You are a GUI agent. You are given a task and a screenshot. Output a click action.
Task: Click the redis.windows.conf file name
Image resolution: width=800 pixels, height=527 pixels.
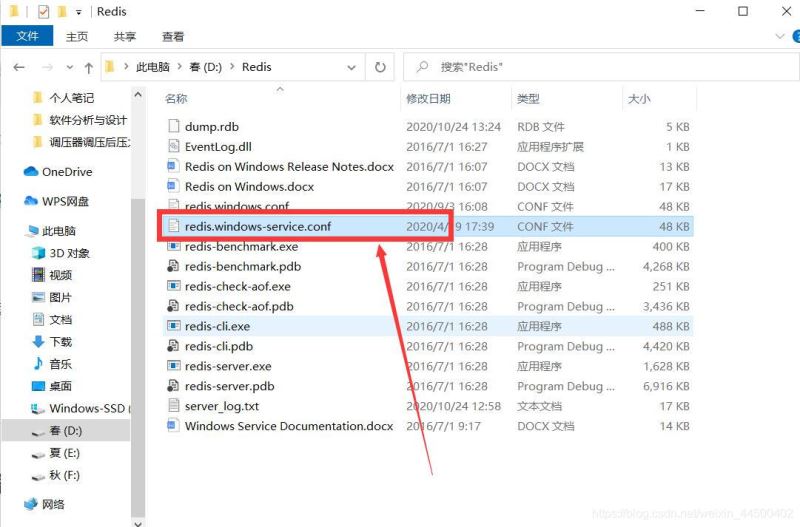click(237, 206)
